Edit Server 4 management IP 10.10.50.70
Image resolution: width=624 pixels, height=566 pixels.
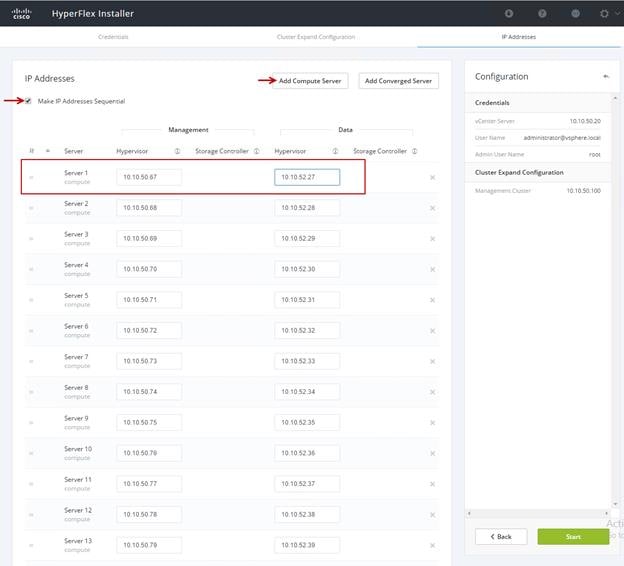pyautogui.click(x=149, y=269)
